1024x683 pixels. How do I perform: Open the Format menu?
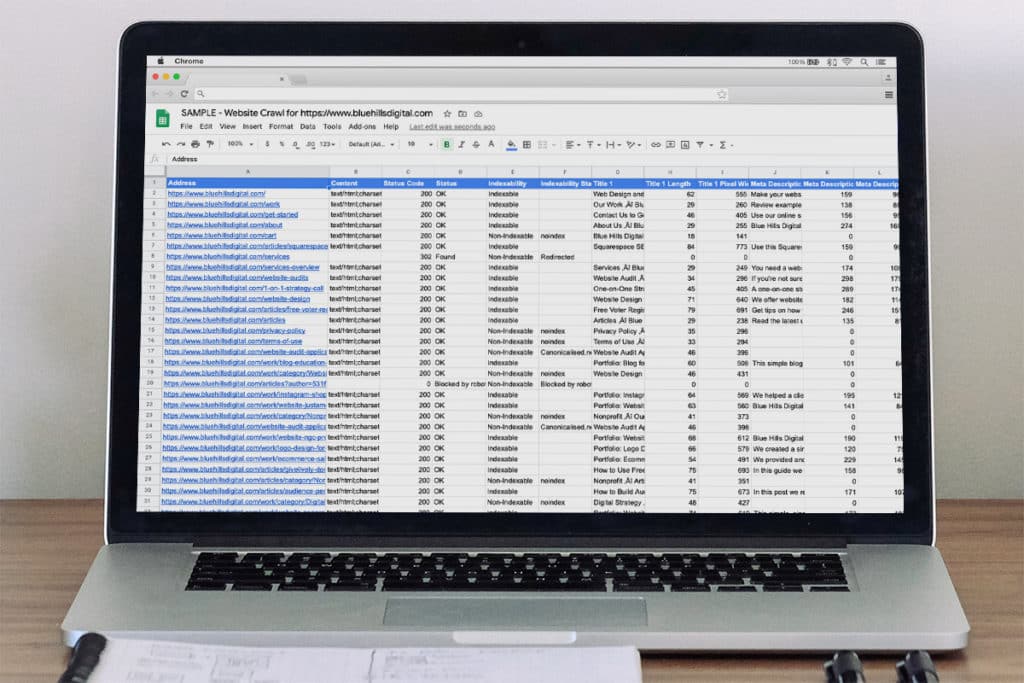281,127
